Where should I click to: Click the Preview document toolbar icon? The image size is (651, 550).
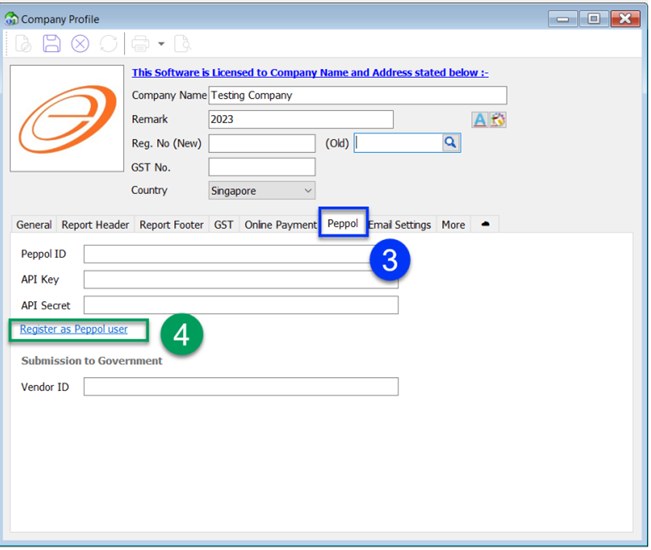182,44
